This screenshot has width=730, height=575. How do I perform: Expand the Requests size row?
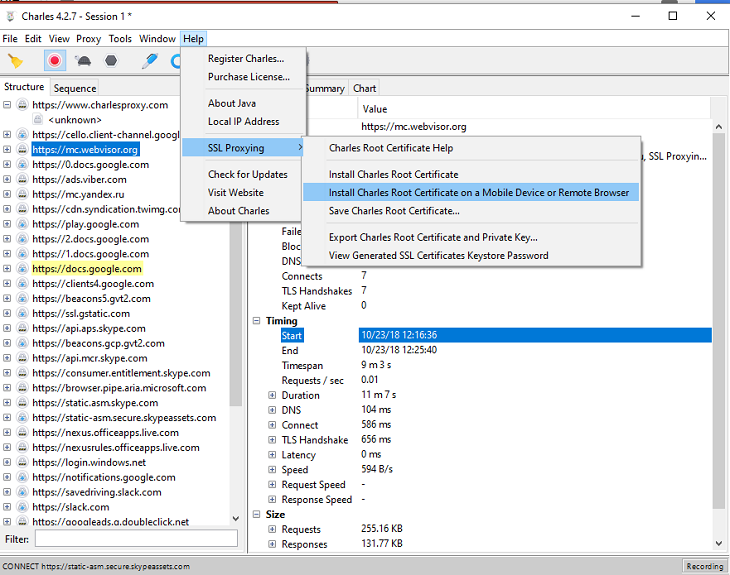click(x=272, y=529)
